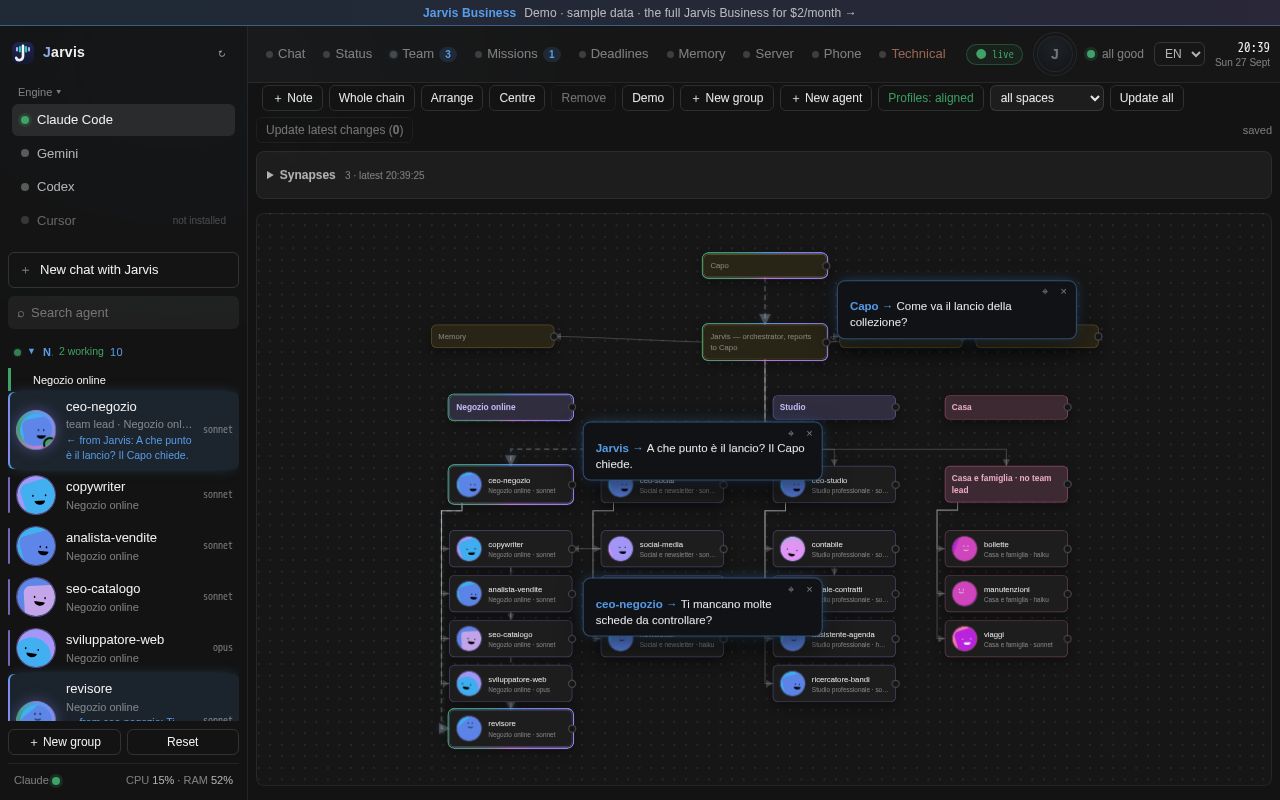Image resolution: width=1280 pixels, height=800 pixels.
Task: Select Claude Code engine
Action: point(123,120)
